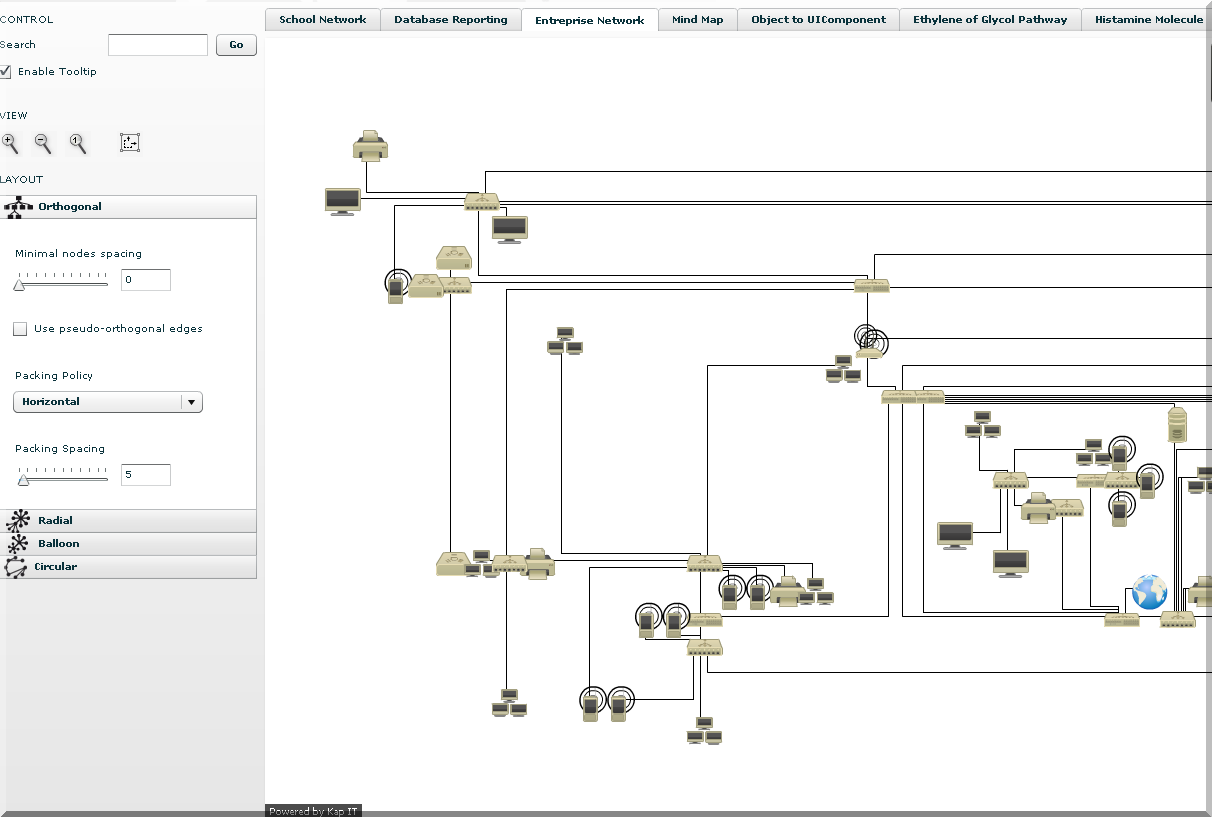
Task: Click the Powered by Kap IT link
Action: click(x=313, y=811)
